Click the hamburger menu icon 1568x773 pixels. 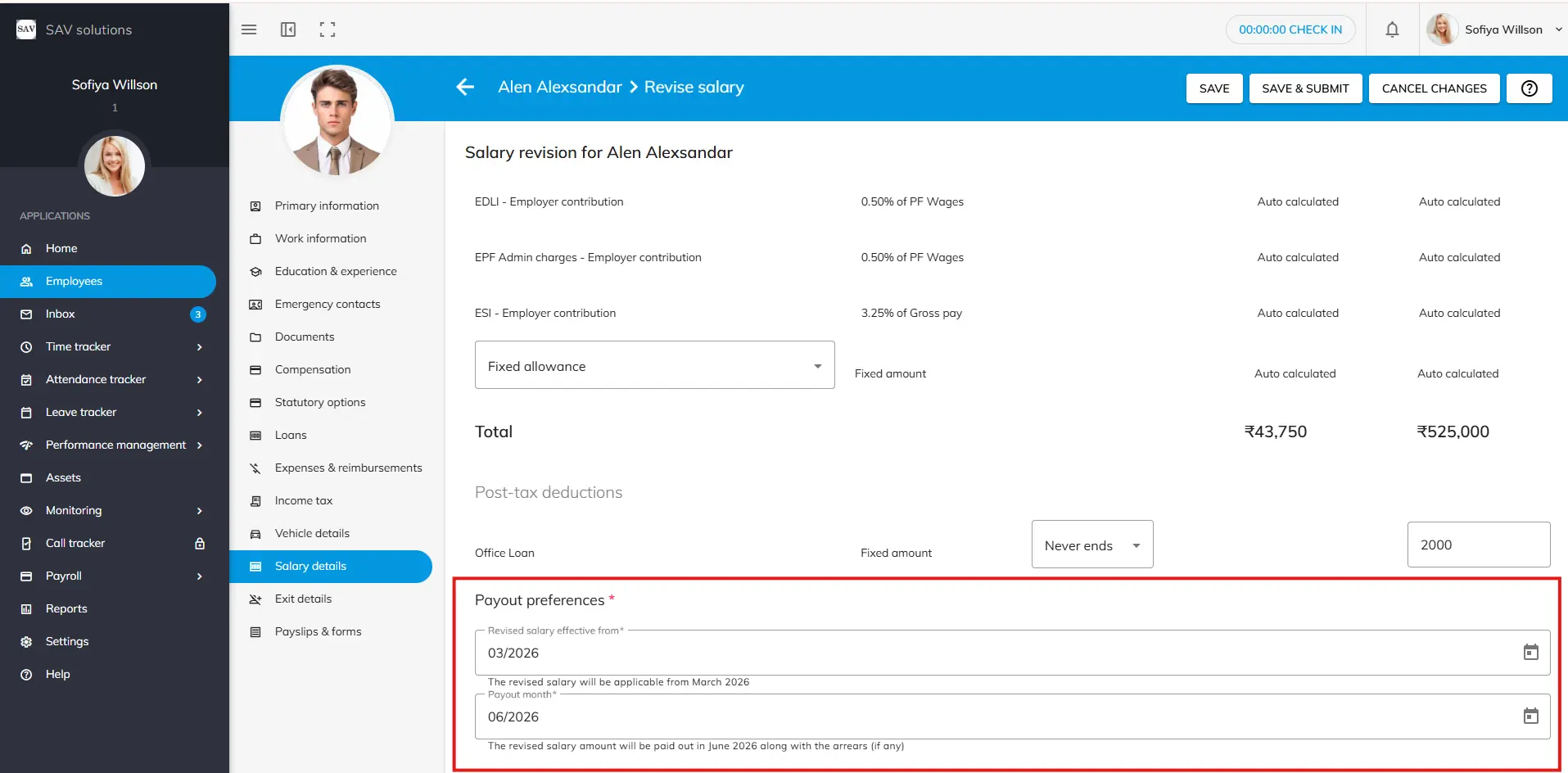[x=249, y=29]
